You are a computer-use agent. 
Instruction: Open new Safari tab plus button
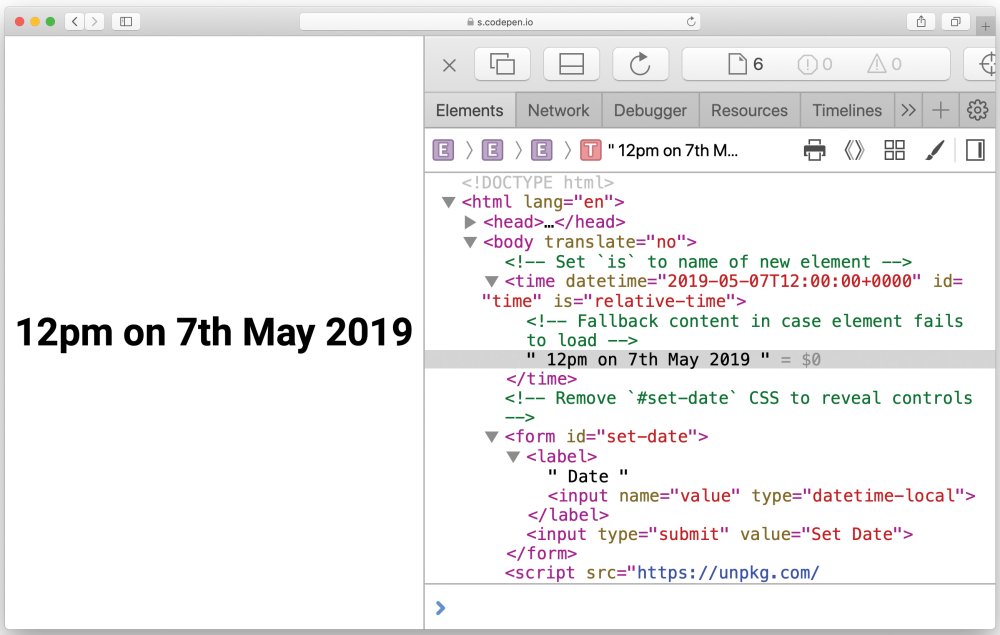[985, 26]
